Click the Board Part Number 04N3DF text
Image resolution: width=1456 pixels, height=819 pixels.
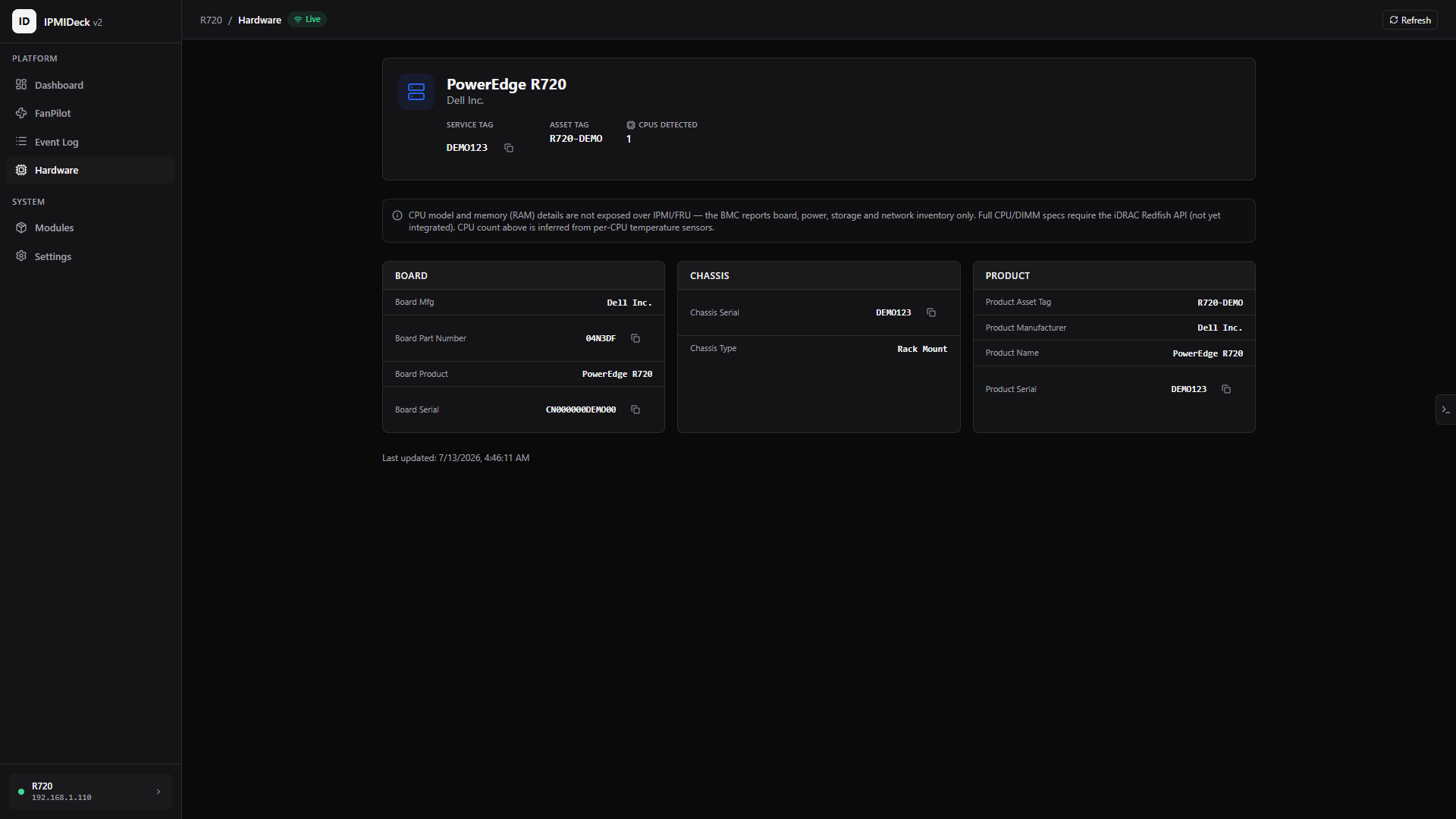pyautogui.click(x=601, y=338)
